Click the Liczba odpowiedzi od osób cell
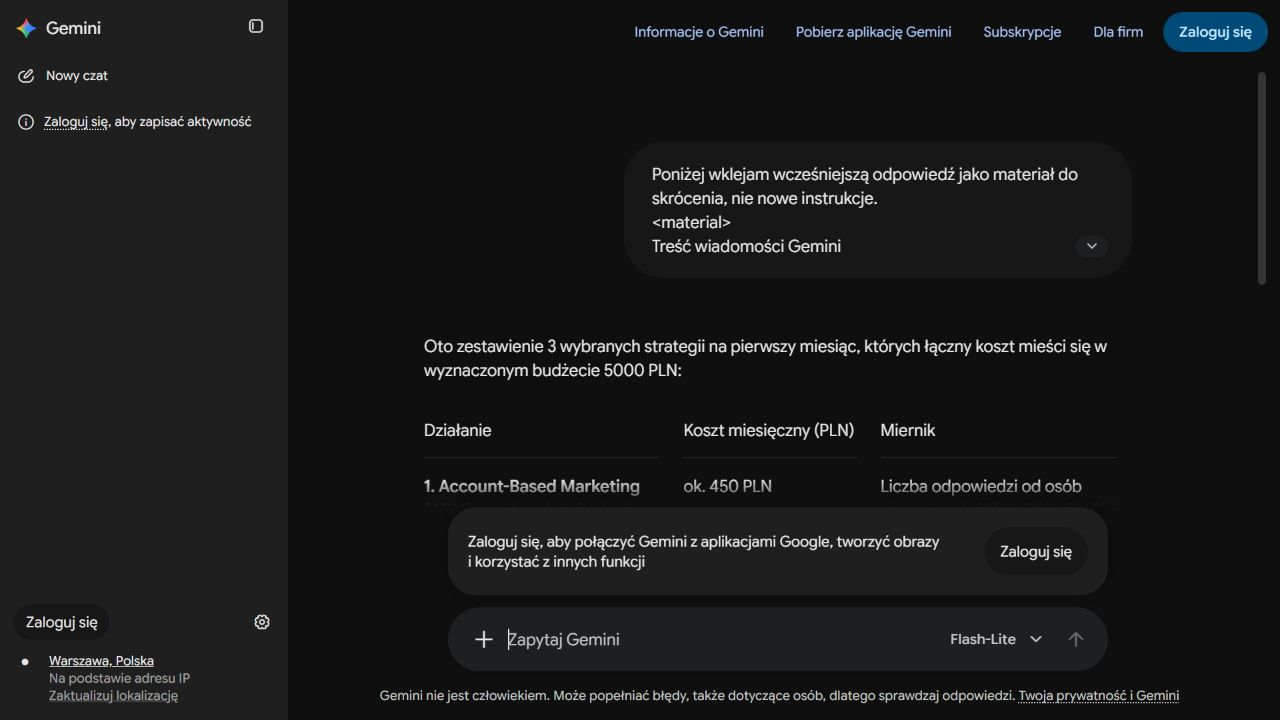Viewport: 1280px width, 720px height. (x=981, y=486)
